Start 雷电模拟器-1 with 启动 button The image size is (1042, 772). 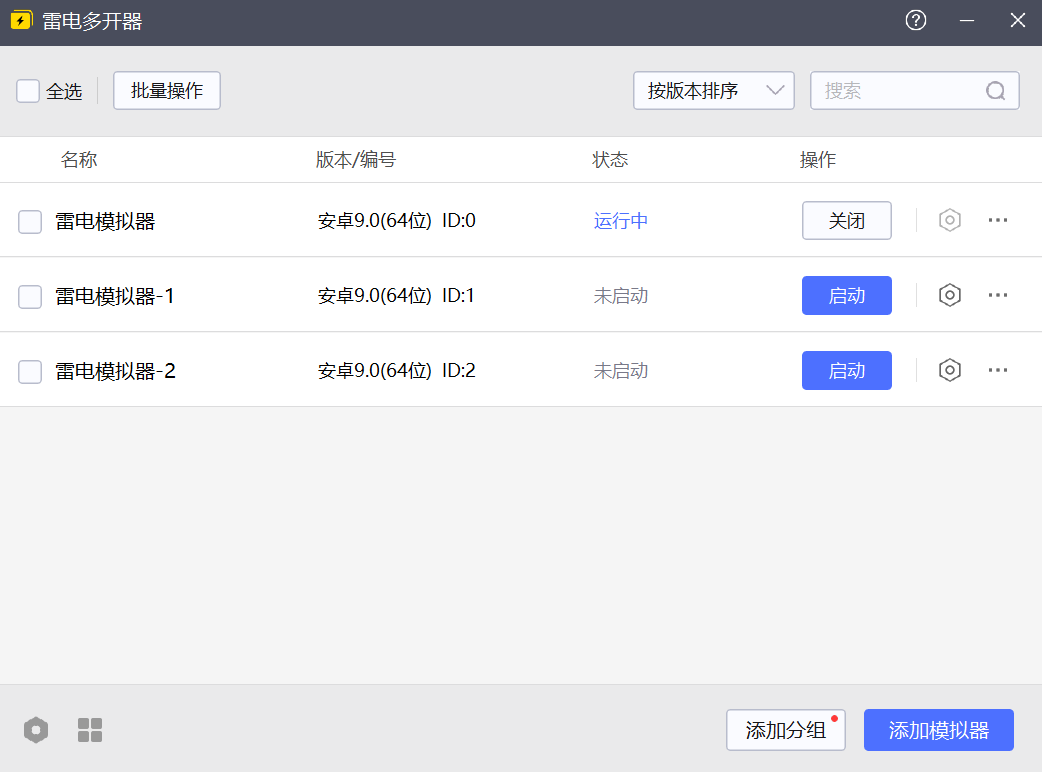coord(846,296)
